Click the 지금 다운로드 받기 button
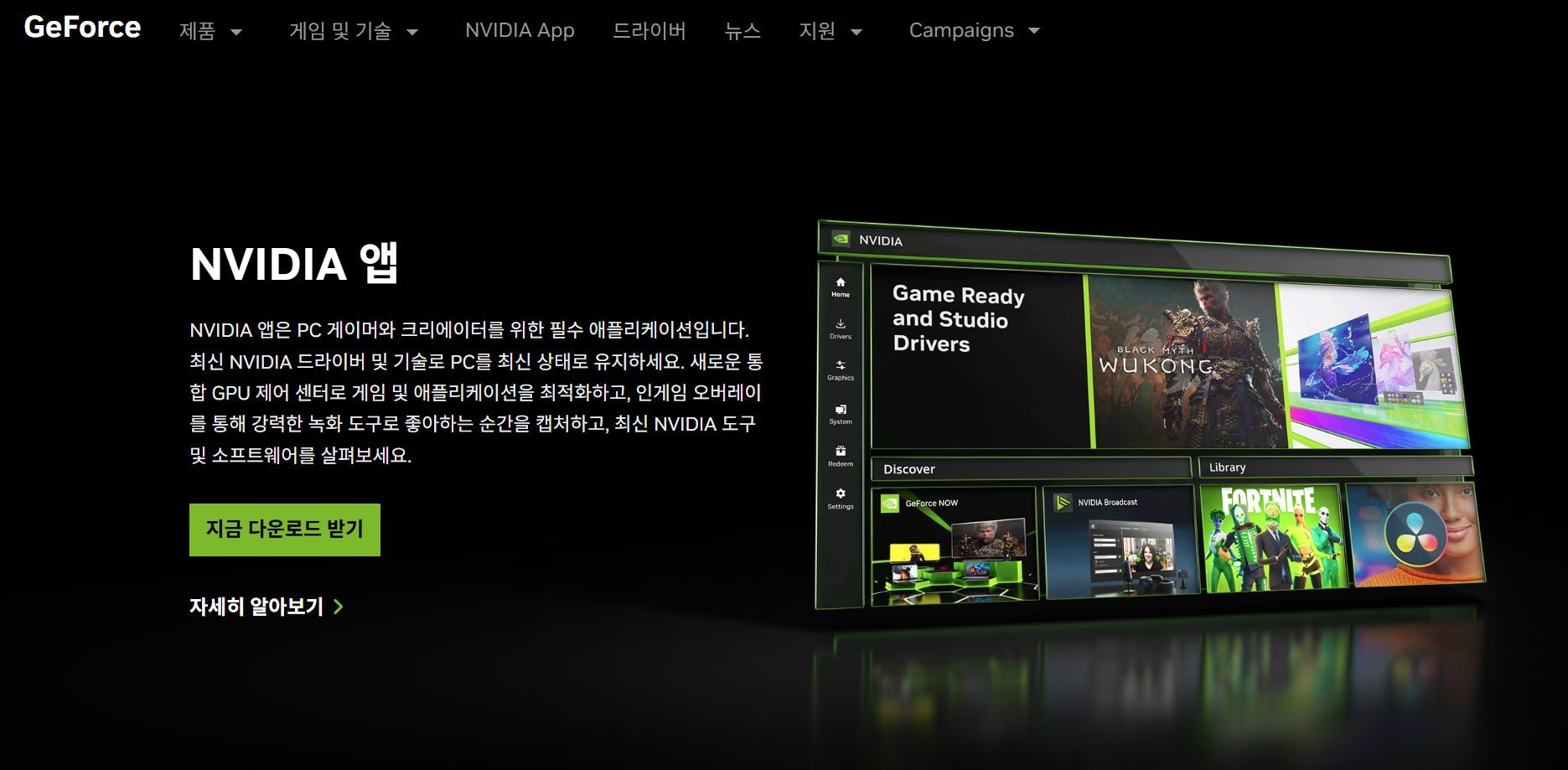1568x770 pixels. coord(285,530)
